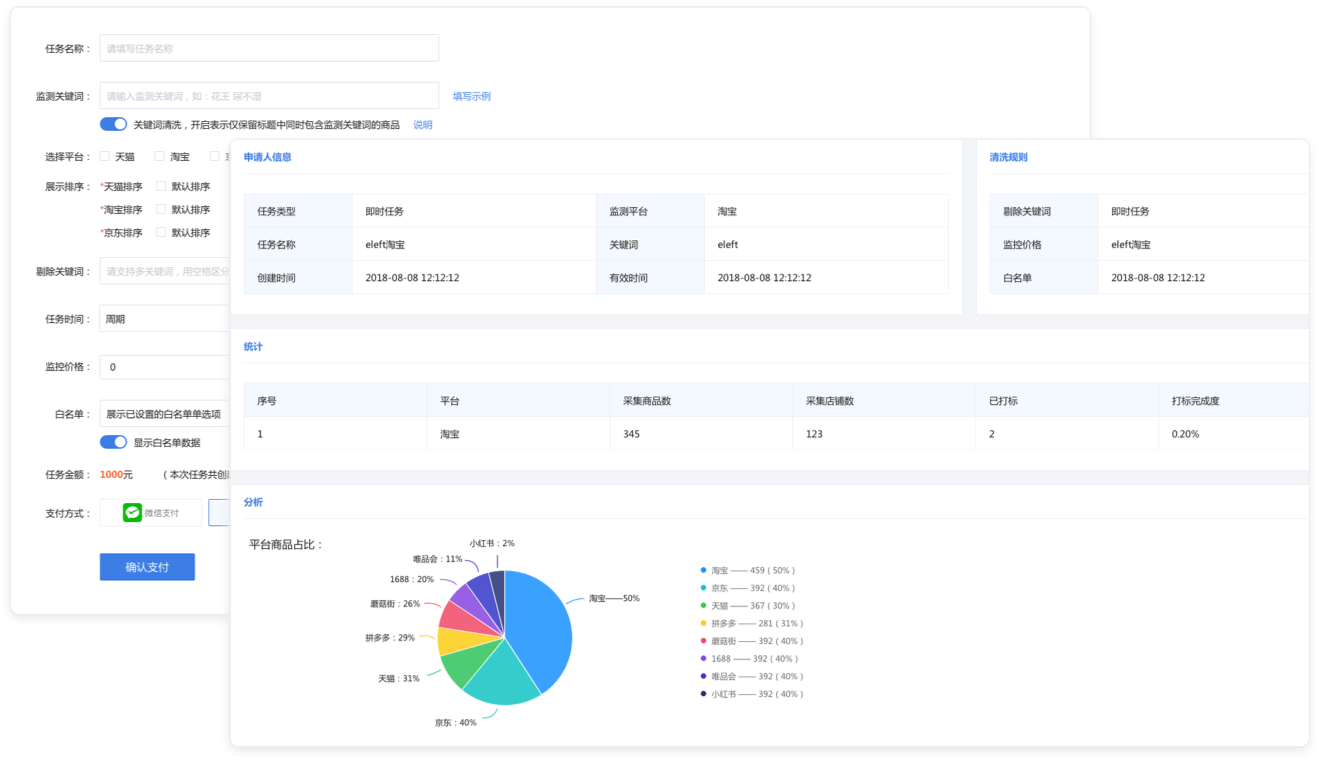
Task: Toggle the 显示白名单数据 switch
Action: [113, 442]
